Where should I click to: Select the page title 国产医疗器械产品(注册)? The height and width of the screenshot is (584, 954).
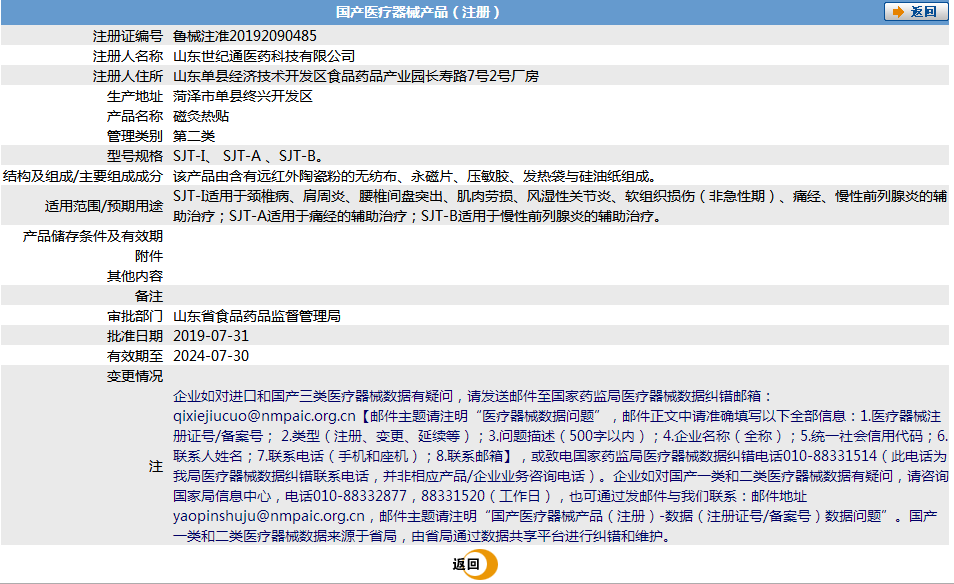tap(417, 12)
